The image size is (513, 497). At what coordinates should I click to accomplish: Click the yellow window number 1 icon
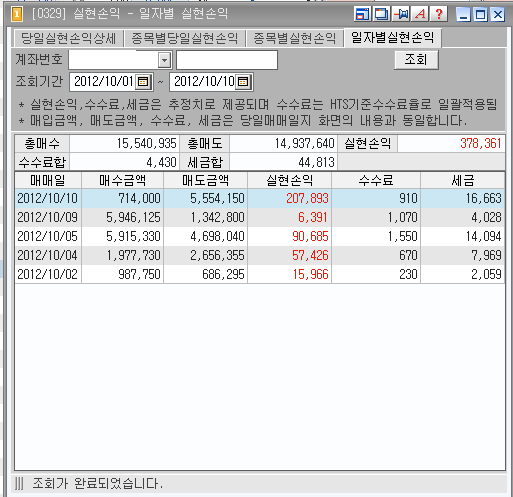click(17, 14)
